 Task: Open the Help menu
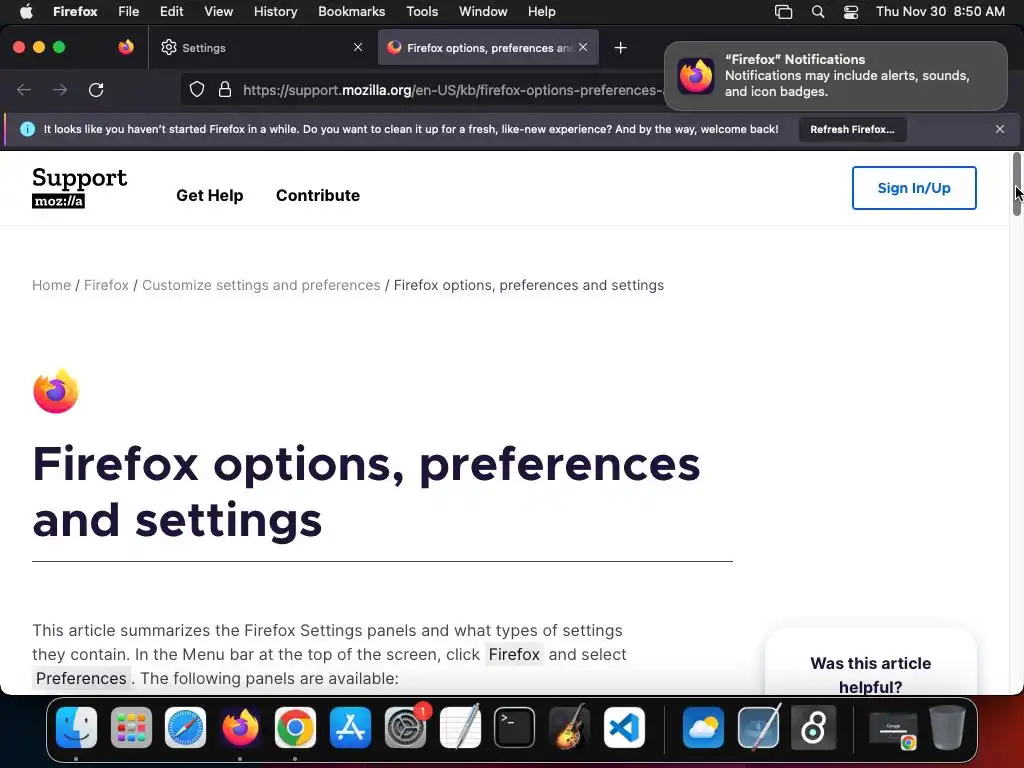[x=541, y=11]
